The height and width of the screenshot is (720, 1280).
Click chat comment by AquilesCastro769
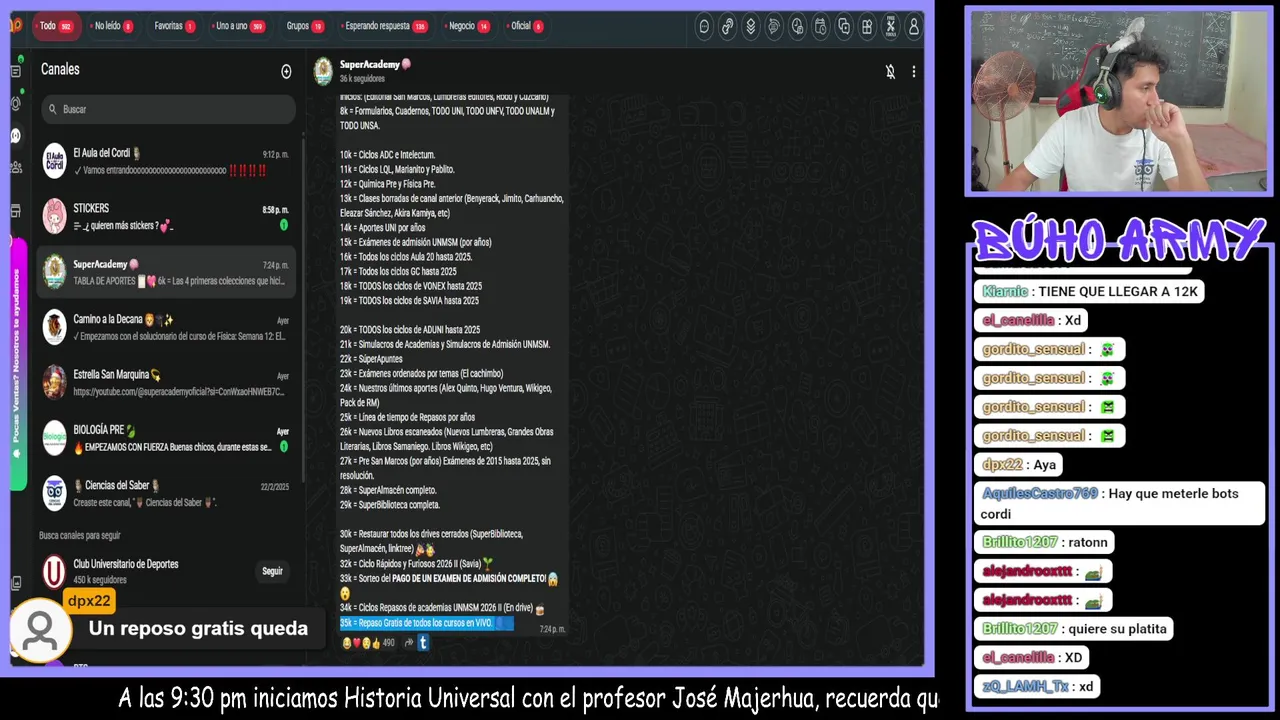pyautogui.click(x=1119, y=503)
